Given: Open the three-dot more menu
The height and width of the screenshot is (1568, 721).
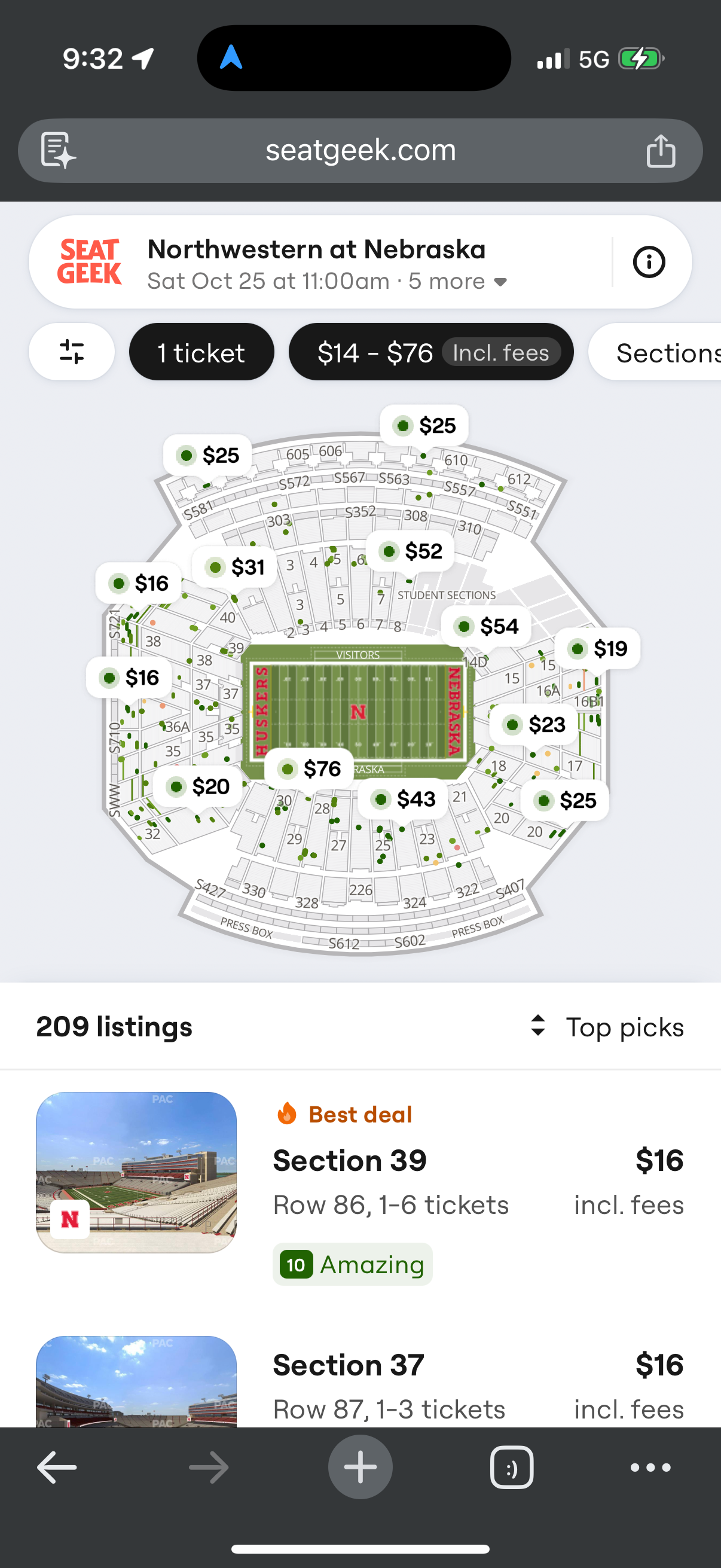Looking at the screenshot, I should [x=650, y=1468].
